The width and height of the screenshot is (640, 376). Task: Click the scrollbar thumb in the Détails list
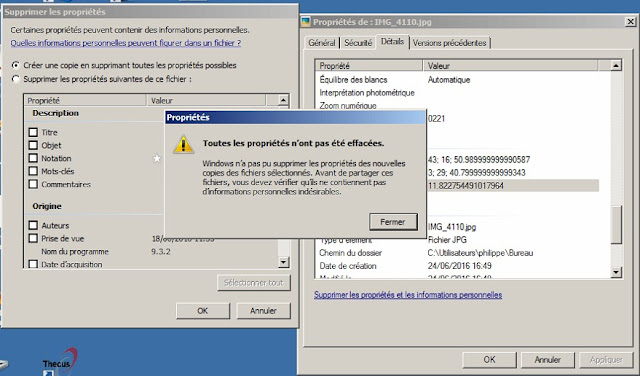coord(616,225)
